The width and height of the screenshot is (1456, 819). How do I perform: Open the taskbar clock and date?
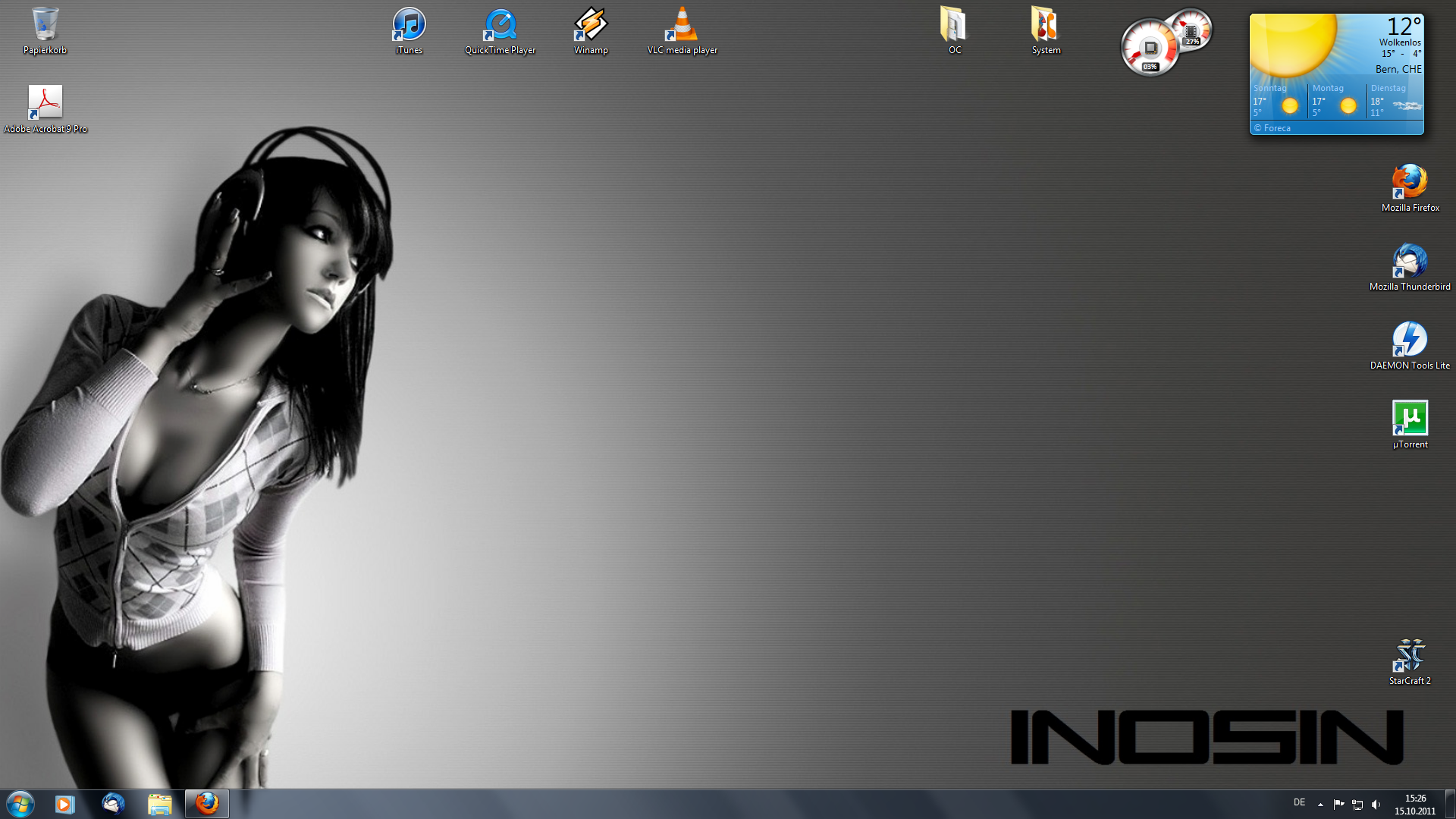1414,805
